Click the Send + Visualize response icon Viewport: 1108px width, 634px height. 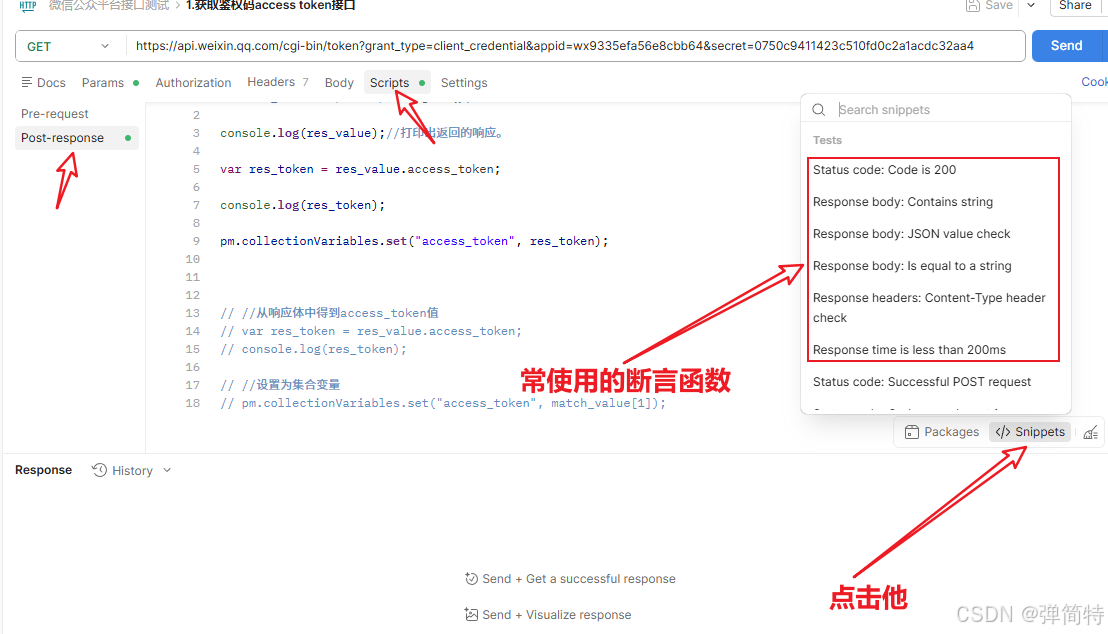pos(471,614)
